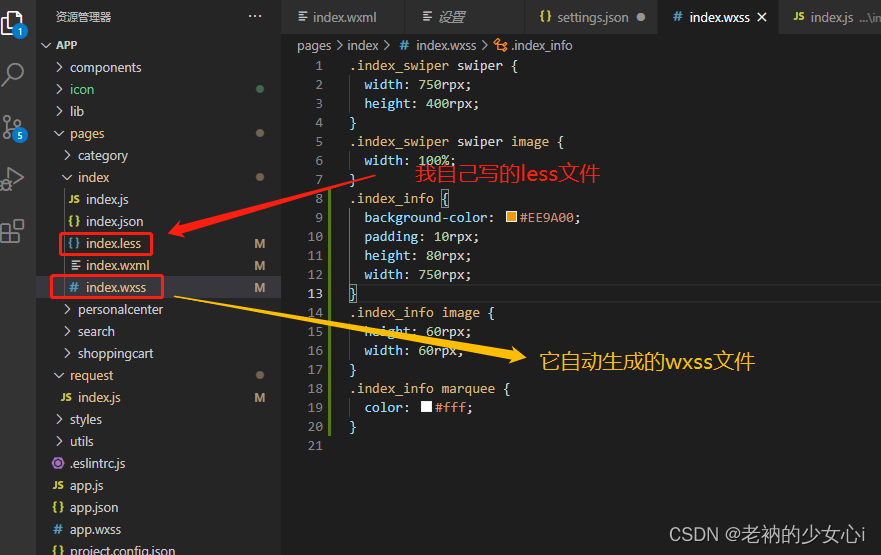This screenshot has width=881, height=555.
Task: Click the hash icon next to the index.wxss file
Action: [x=74, y=287]
